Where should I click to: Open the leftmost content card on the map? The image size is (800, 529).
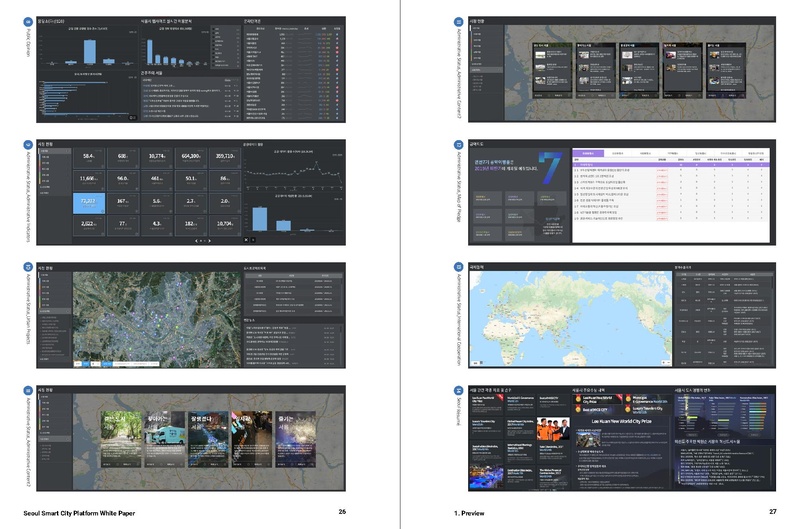[x=550, y=70]
